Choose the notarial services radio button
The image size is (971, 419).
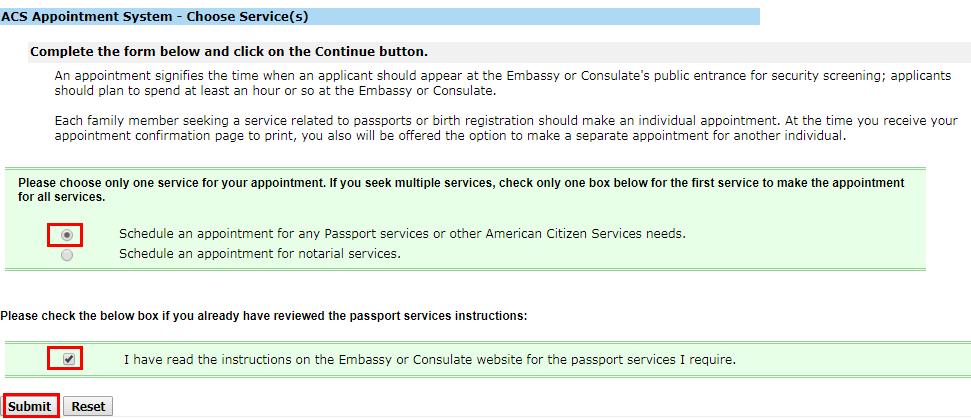pyautogui.click(x=67, y=255)
